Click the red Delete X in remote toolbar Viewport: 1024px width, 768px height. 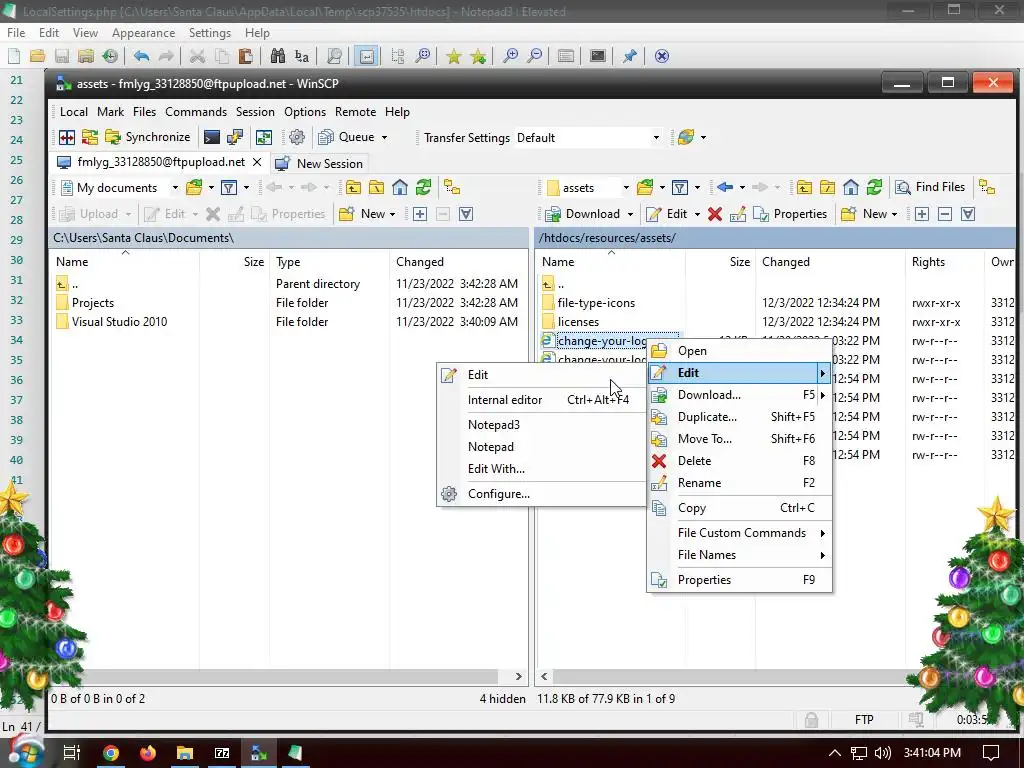point(715,214)
